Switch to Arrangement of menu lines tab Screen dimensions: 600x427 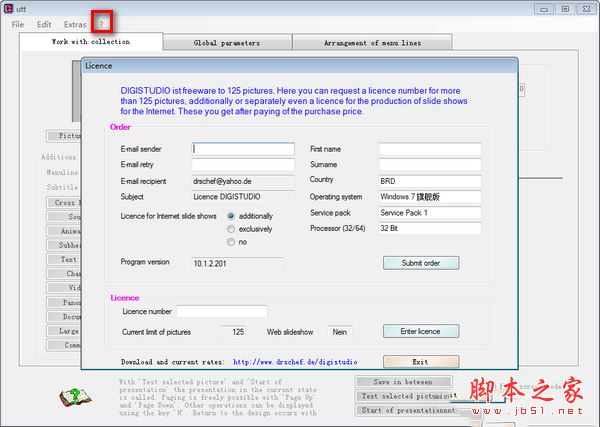point(372,43)
